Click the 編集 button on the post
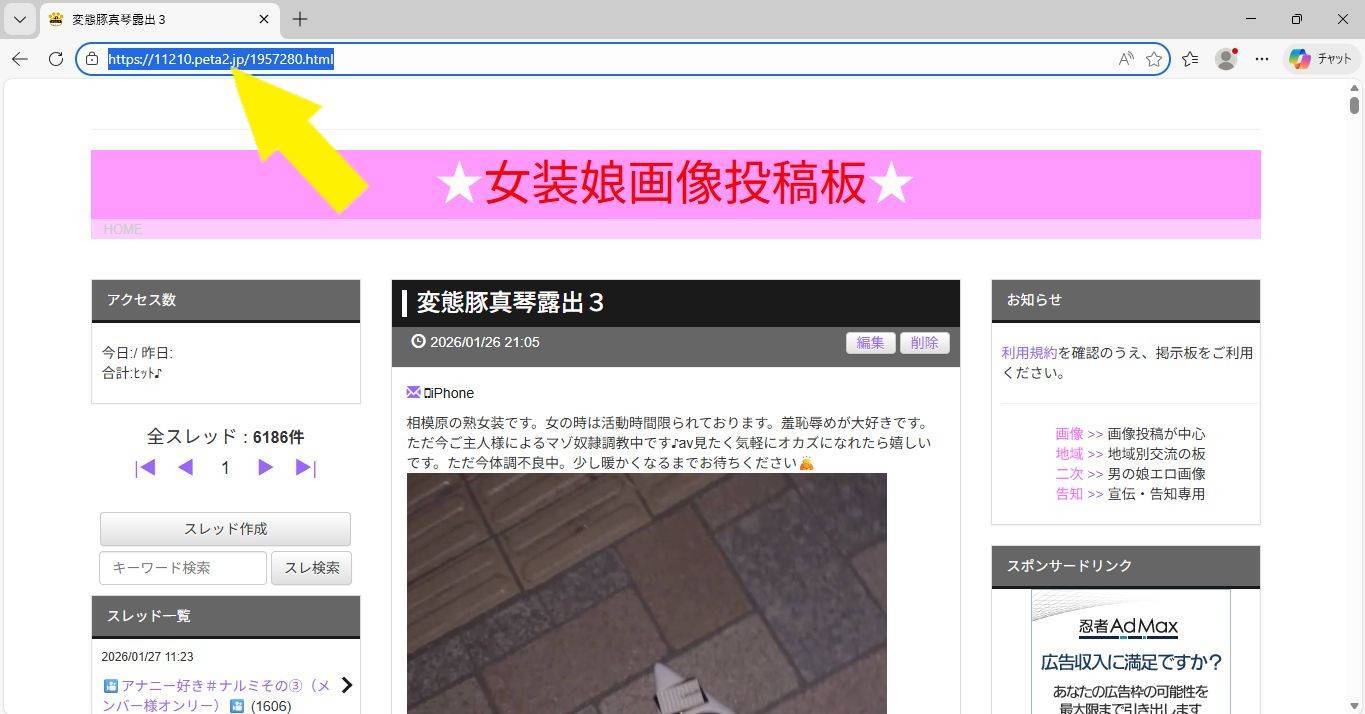 click(x=870, y=343)
